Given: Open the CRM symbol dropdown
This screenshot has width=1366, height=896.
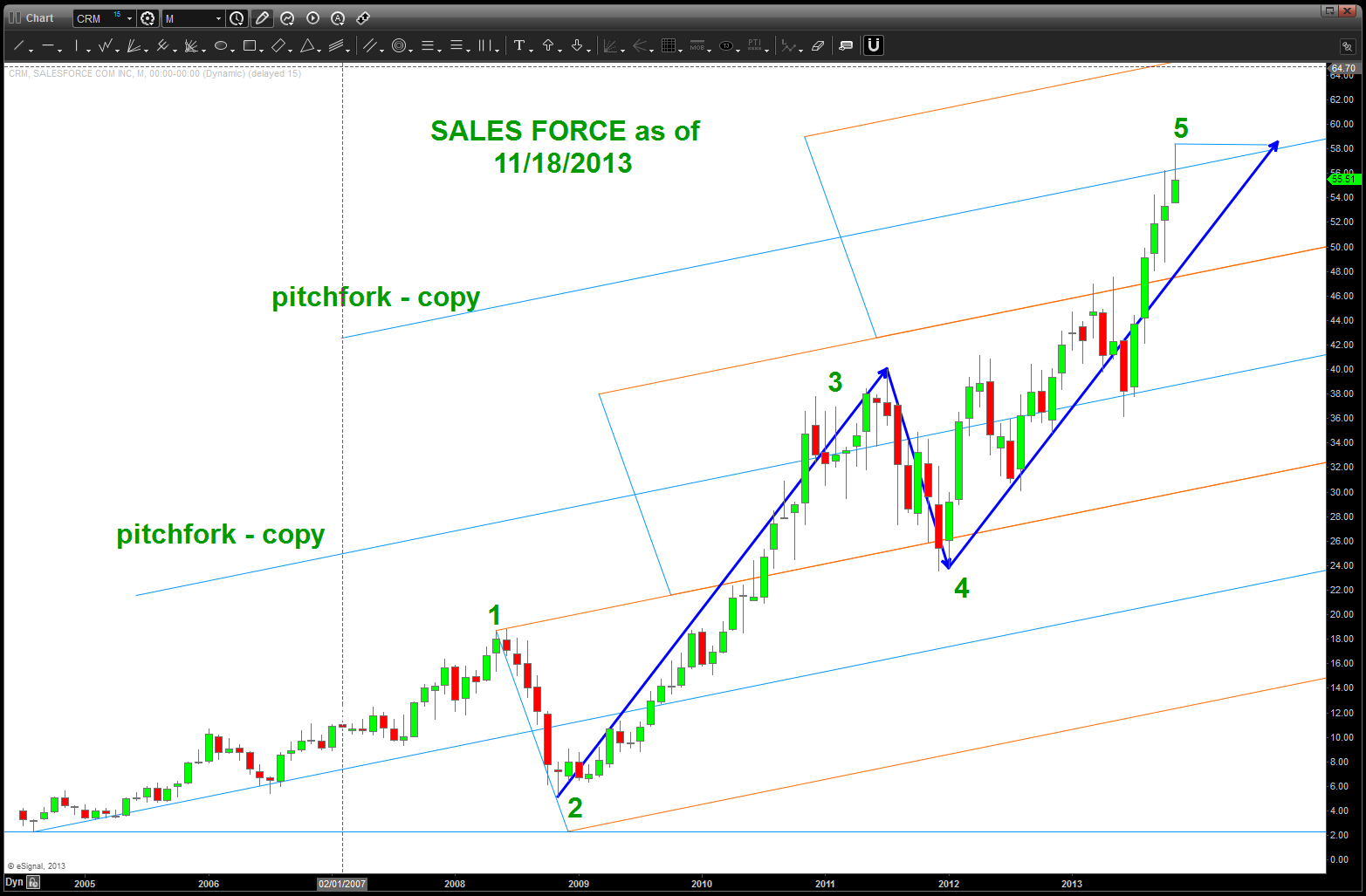Looking at the screenshot, I should click(129, 18).
